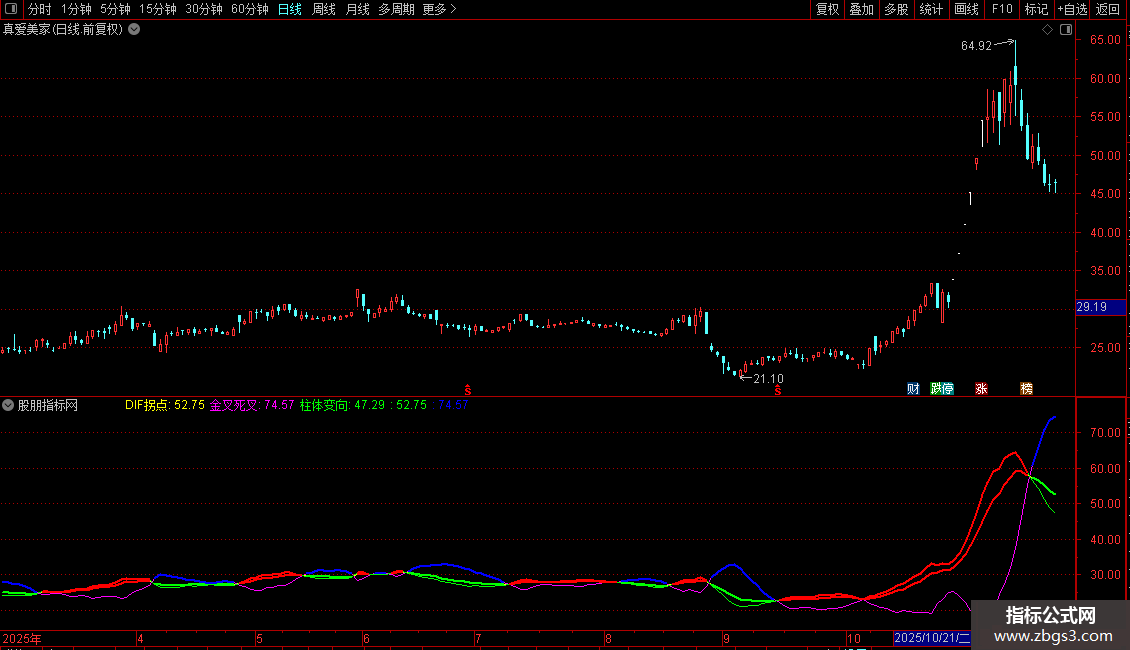Viewport: 1130px width, 650px height.
Task: Click the 标记 mark button
Action: [1036, 9]
